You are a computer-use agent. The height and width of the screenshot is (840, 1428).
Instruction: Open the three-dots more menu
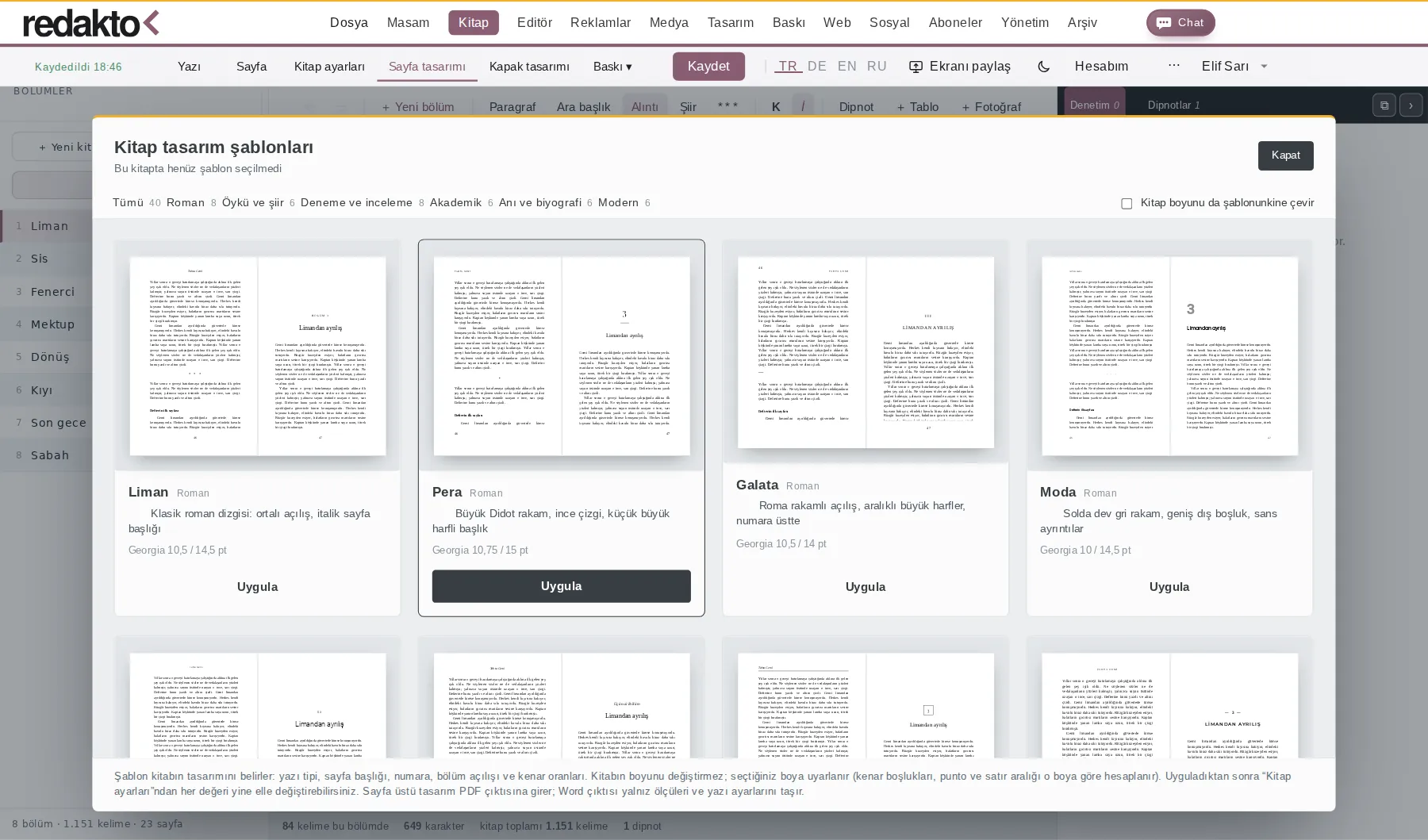tap(1174, 66)
